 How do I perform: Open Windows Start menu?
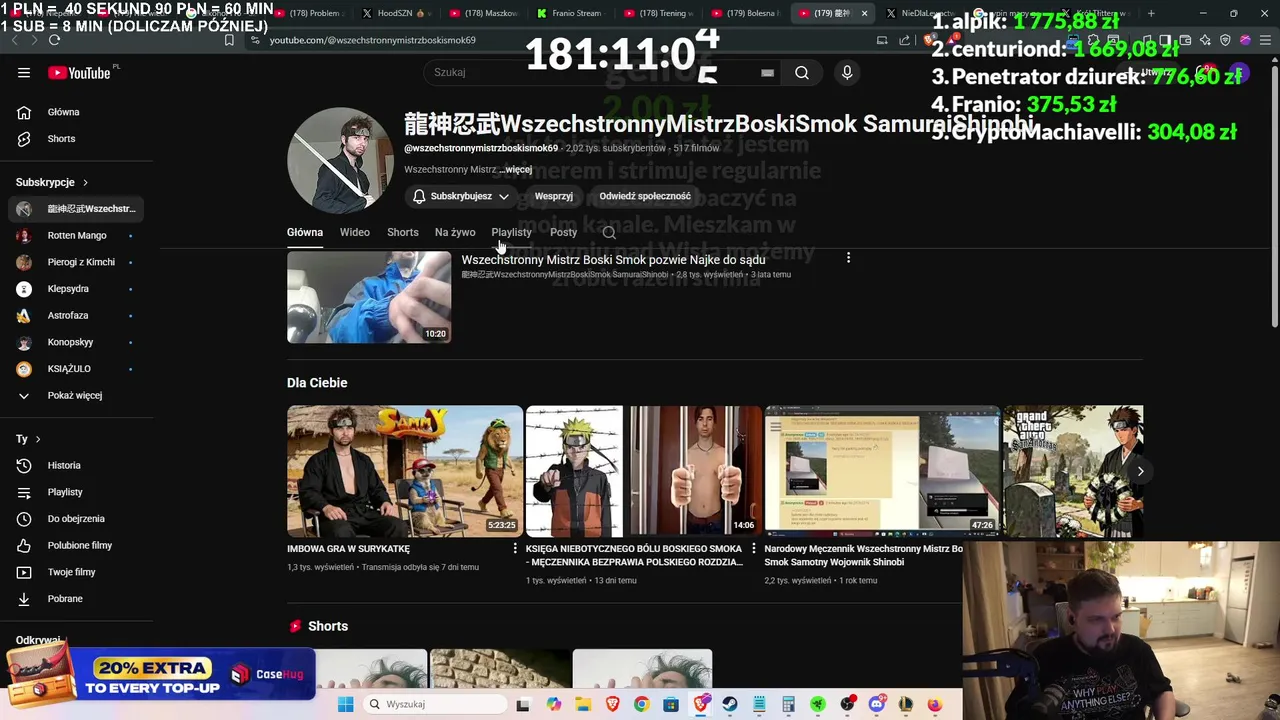pos(346,704)
